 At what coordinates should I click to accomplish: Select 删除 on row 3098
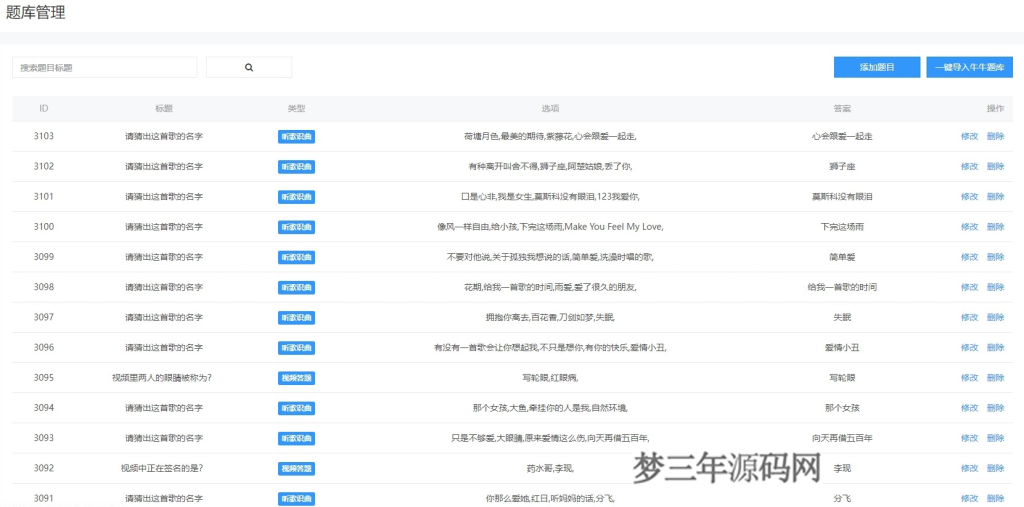[995, 287]
